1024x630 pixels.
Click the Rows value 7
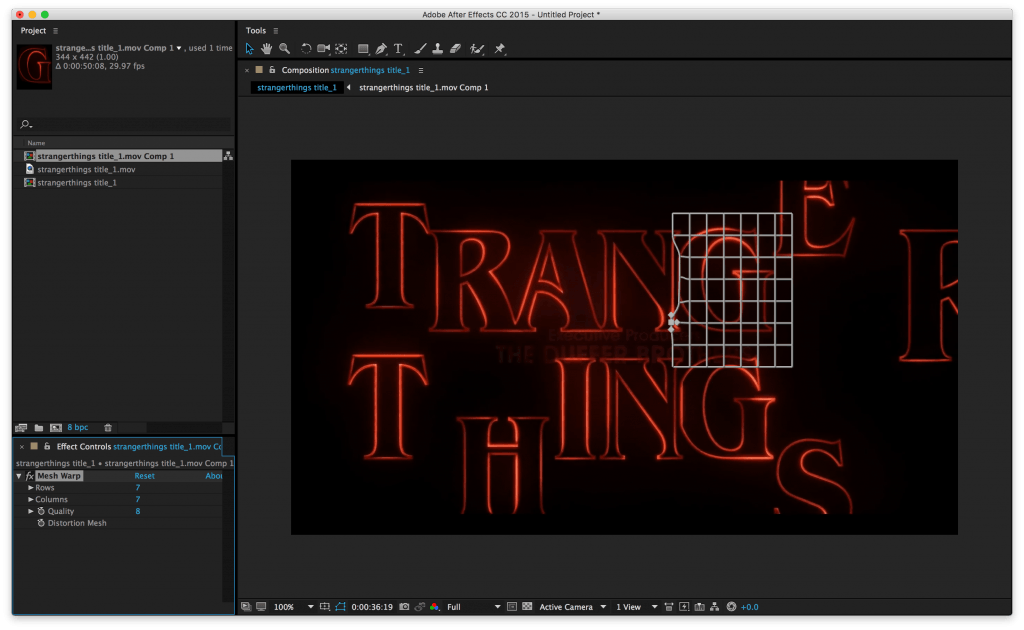click(x=138, y=488)
